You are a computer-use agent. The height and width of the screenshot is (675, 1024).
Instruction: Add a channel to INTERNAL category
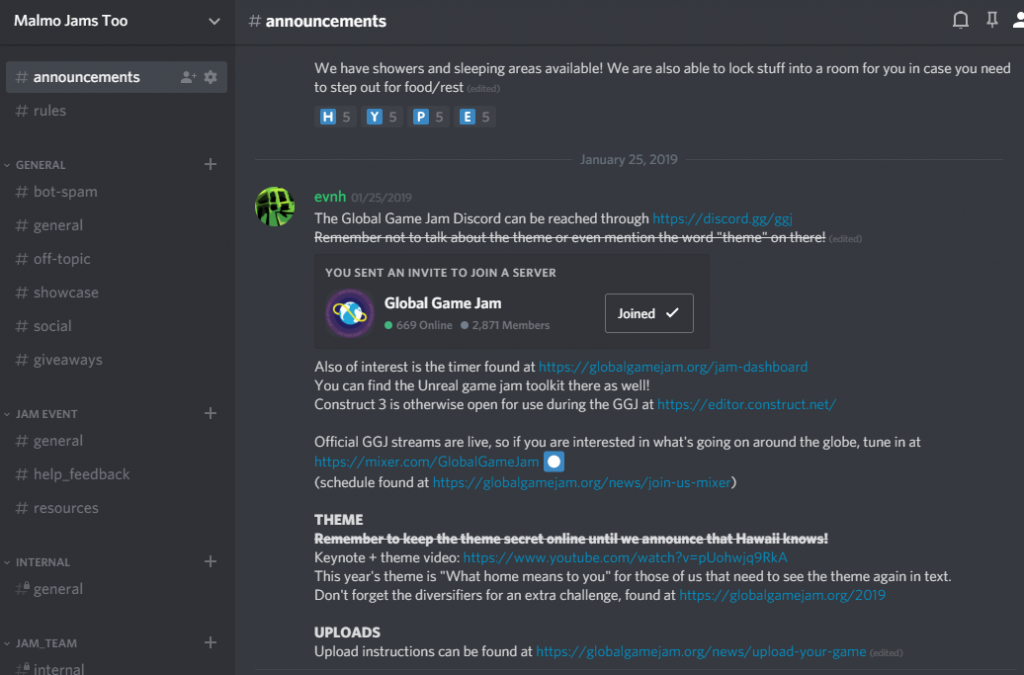(x=210, y=562)
